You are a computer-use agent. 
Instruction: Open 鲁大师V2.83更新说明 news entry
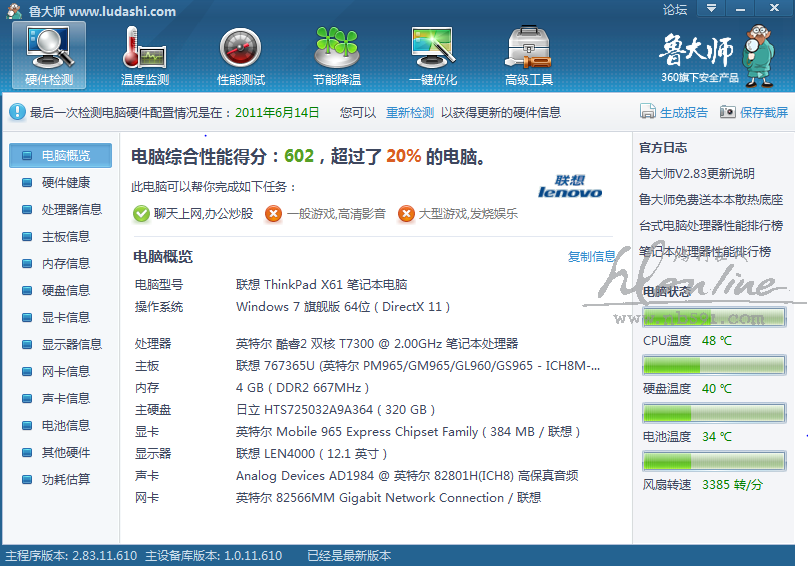tap(697, 174)
